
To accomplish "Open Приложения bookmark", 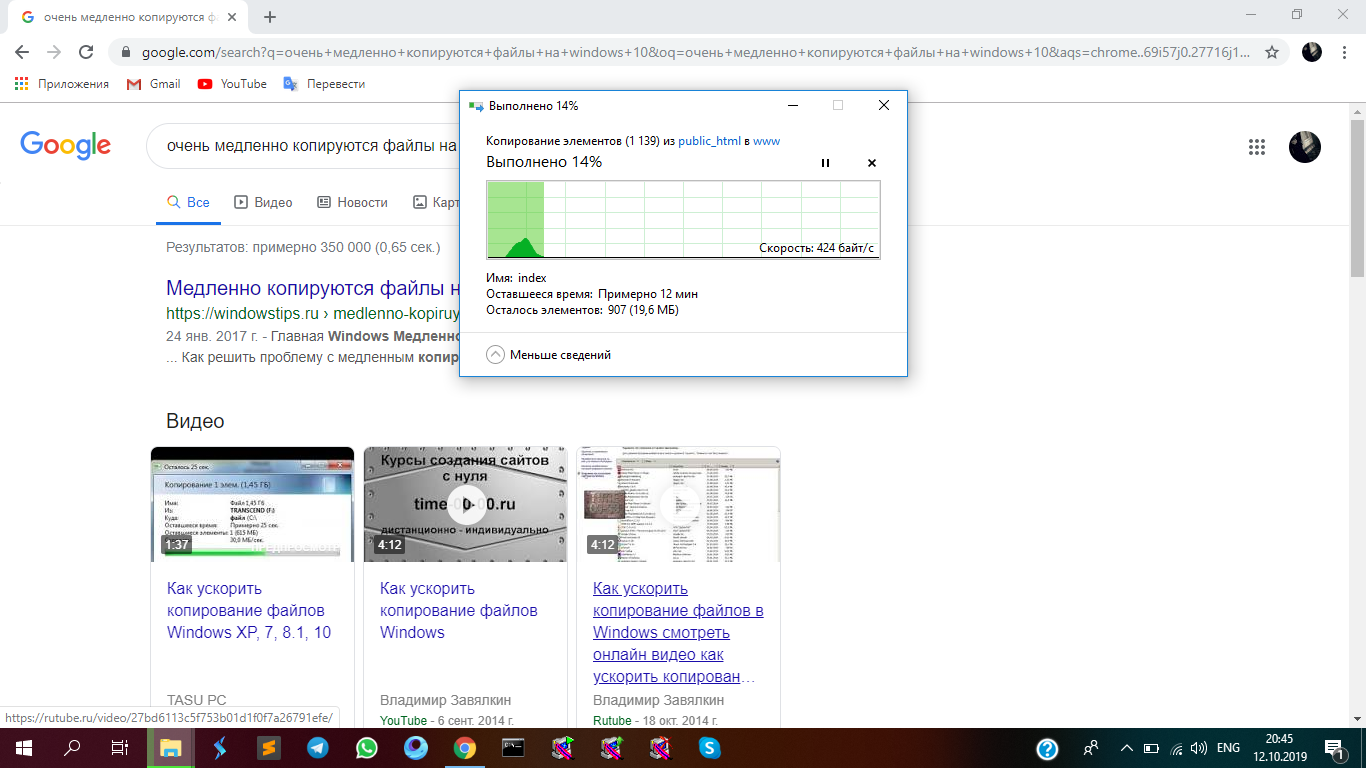I will click(x=62, y=84).
